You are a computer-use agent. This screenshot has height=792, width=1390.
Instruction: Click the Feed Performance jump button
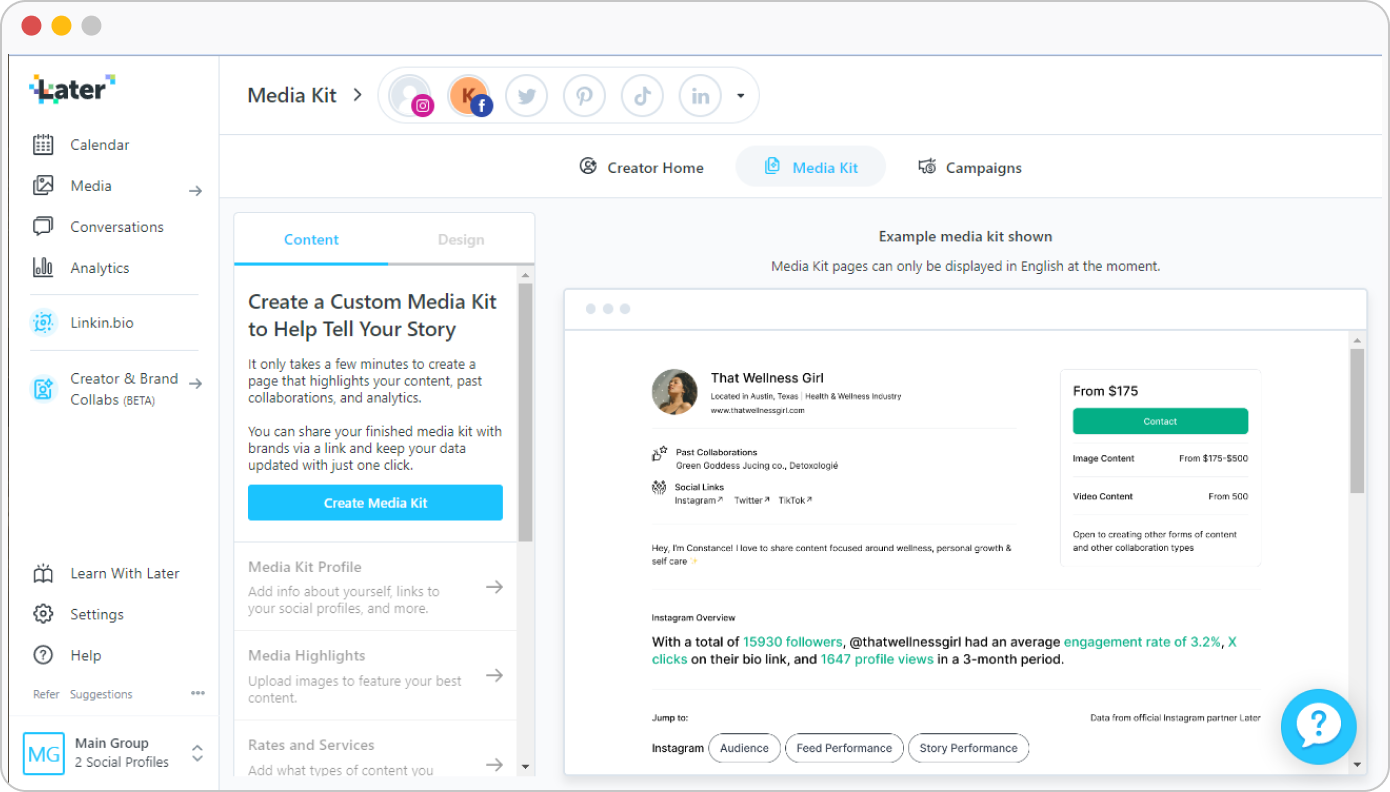point(844,748)
